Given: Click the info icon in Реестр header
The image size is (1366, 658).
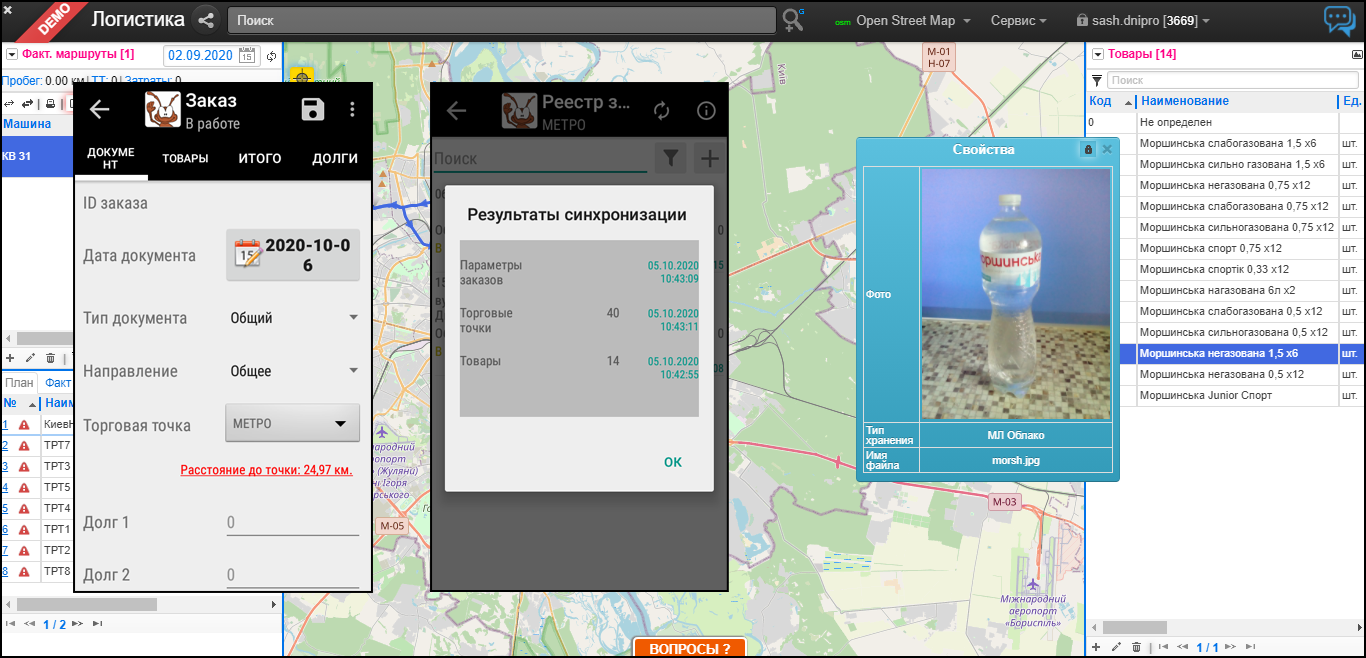Looking at the screenshot, I should click(x=706, y=110).
